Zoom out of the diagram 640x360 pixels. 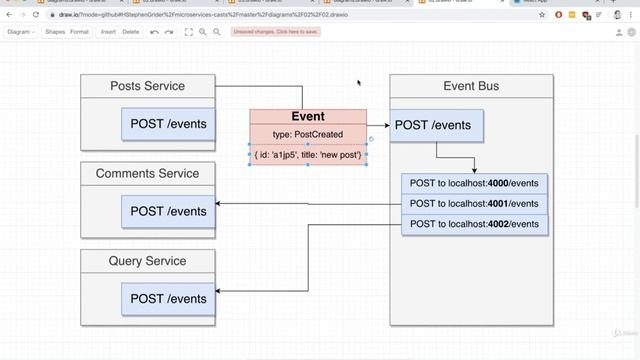217,32
